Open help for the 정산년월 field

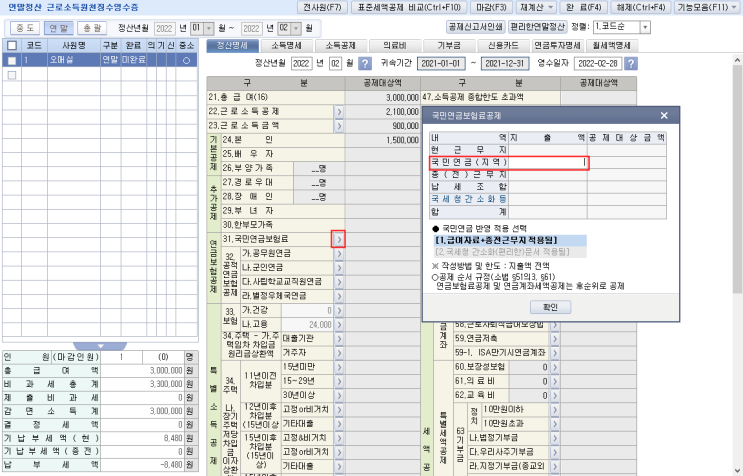(x=364, y=63)
